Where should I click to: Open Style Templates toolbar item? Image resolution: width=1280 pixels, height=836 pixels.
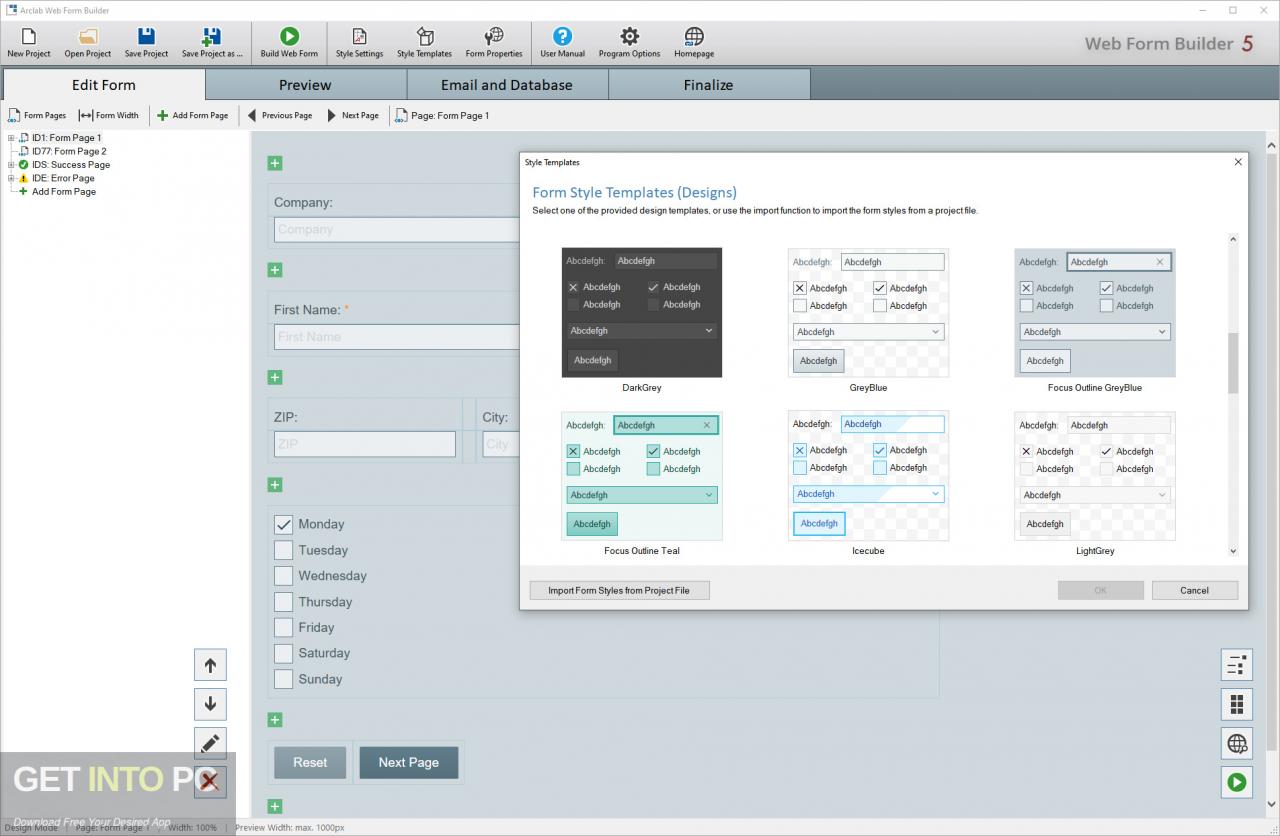click(x=424, y=42)
